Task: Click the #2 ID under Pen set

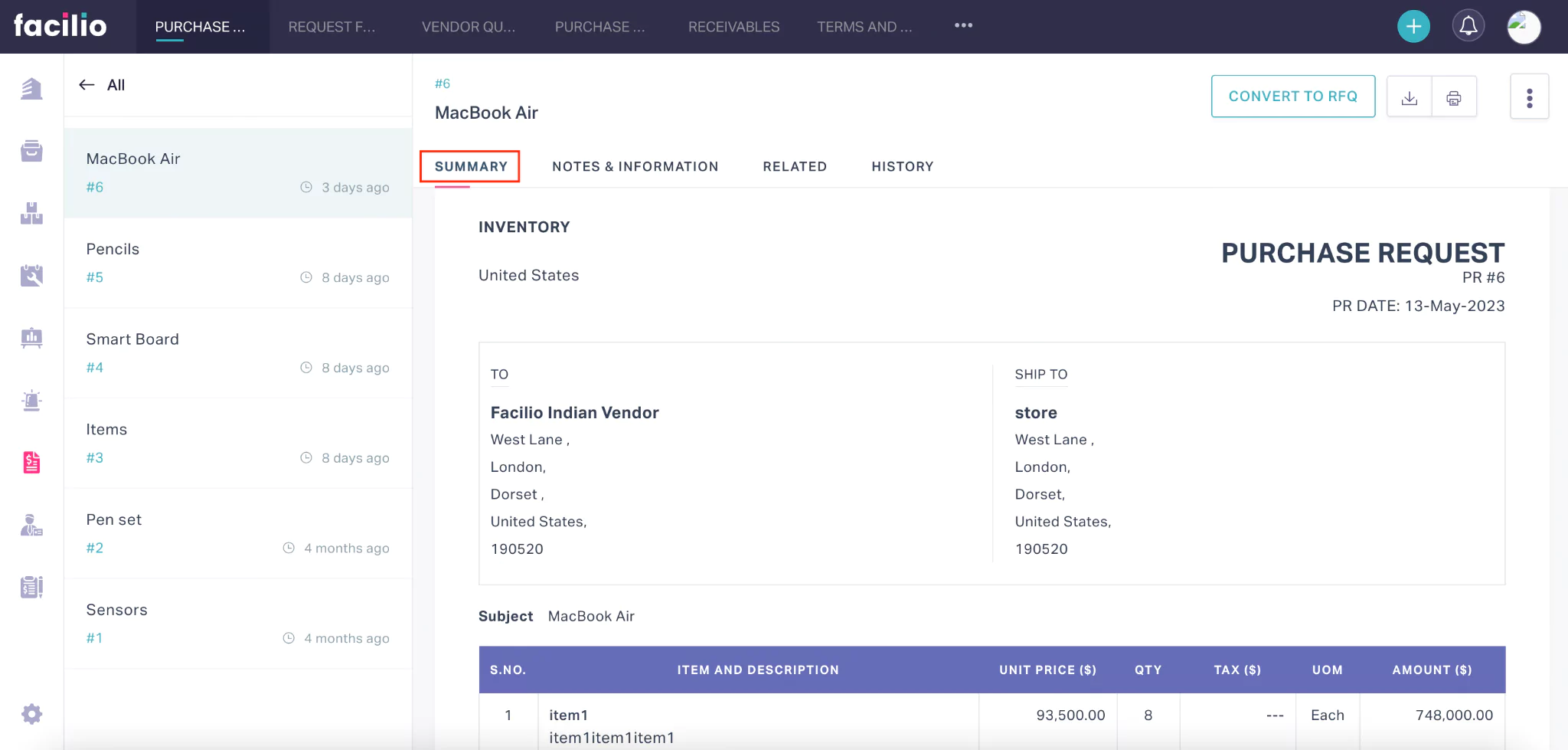Action: [95, 548]
